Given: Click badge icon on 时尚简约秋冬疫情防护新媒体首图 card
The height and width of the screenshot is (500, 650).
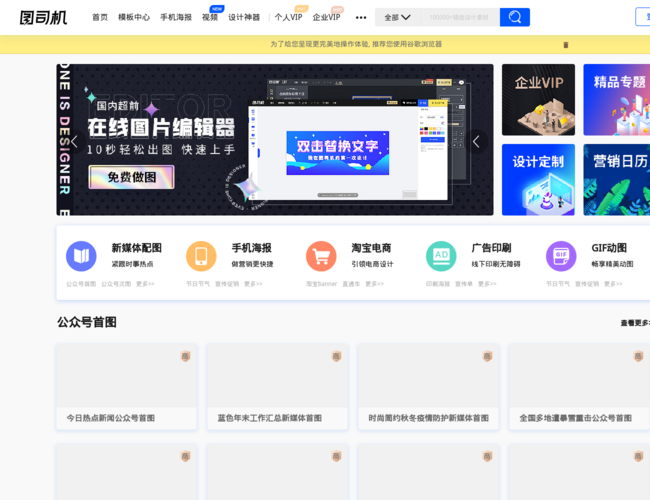Looking at the screenshot, I should tap(487, 356).
